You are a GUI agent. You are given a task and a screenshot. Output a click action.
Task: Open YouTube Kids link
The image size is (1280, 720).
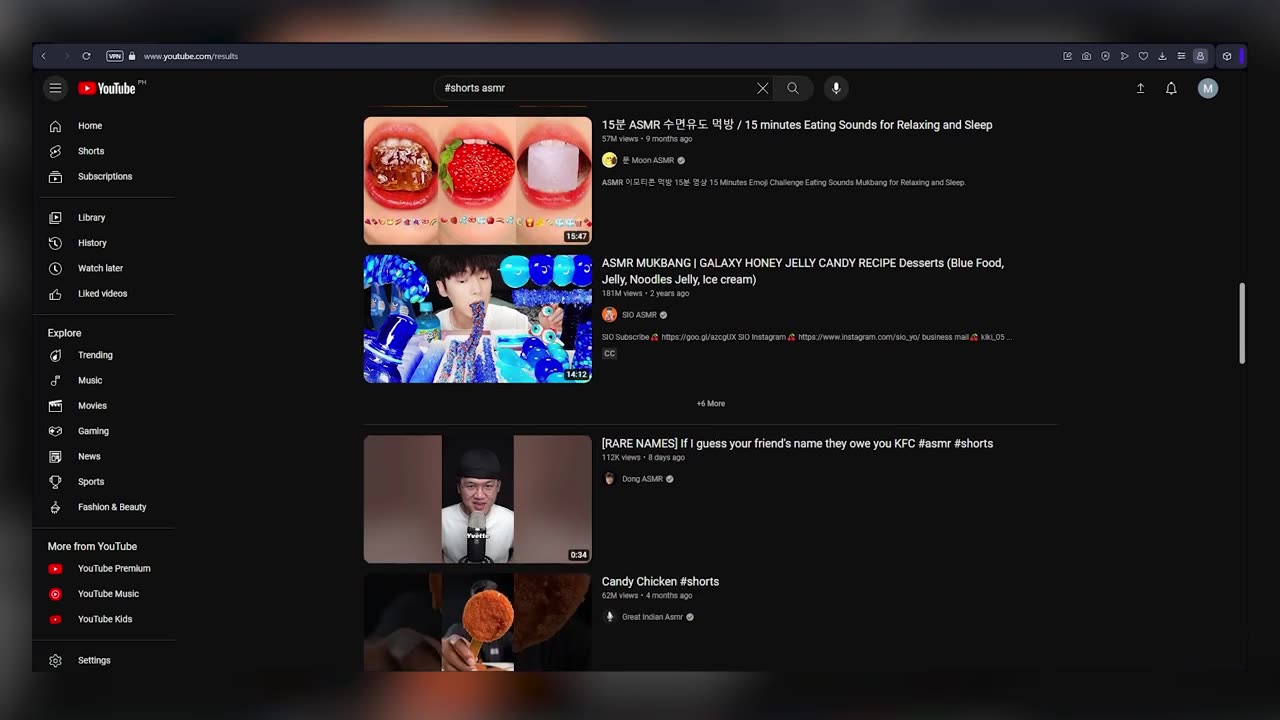coord(104,619)
